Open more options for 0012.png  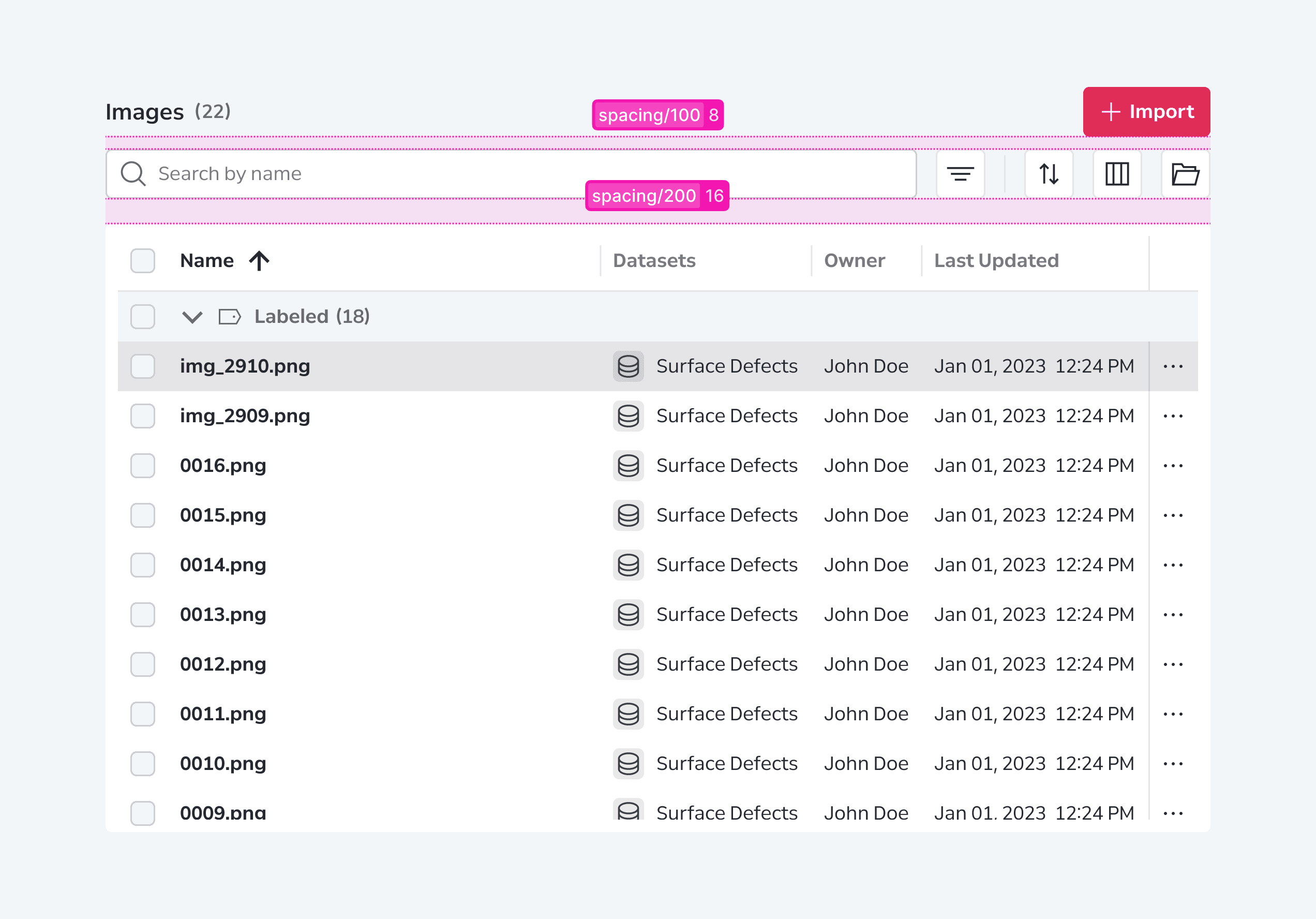(1173, 664)
